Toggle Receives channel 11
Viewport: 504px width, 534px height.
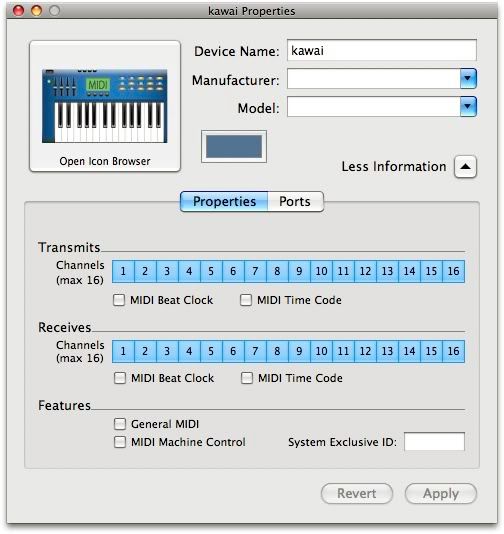coord(343,351)
